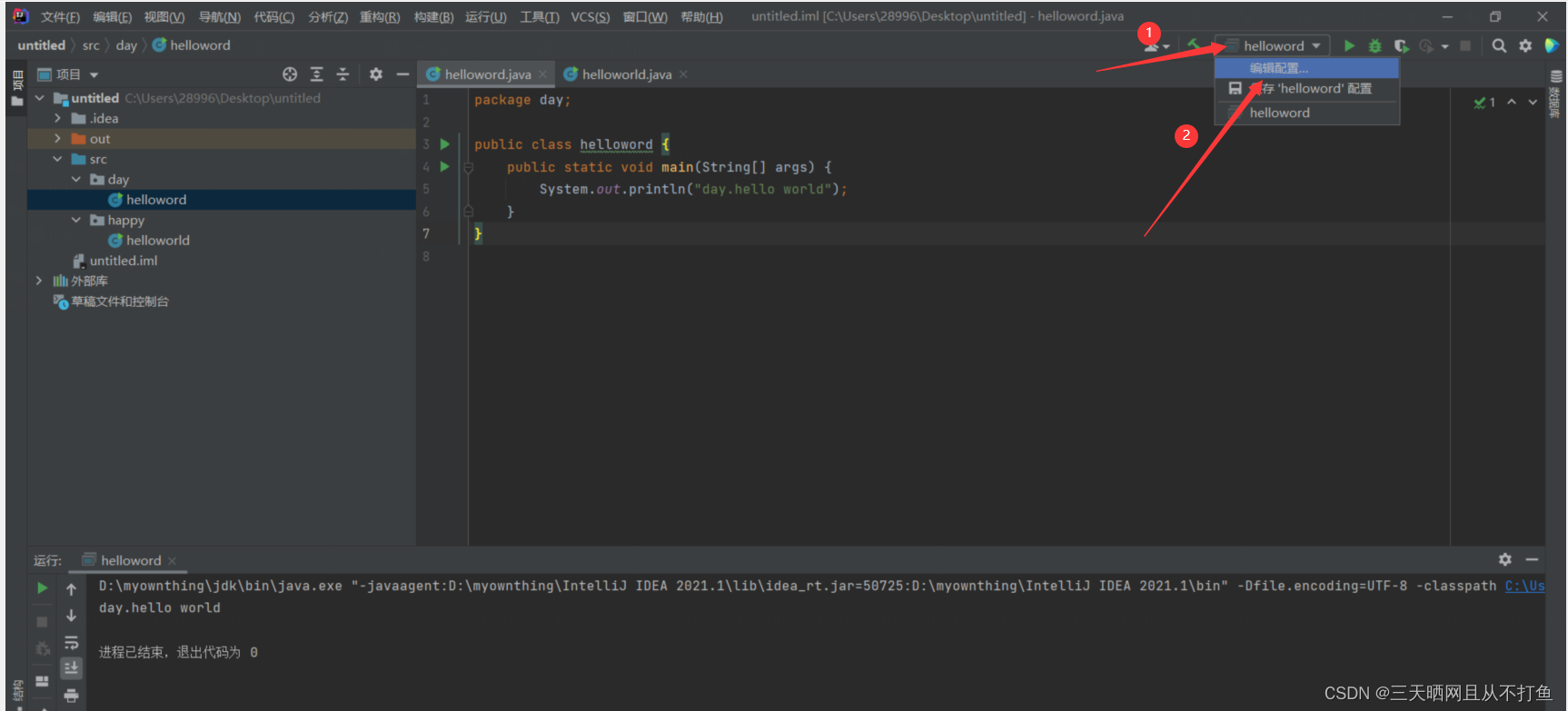Image resolution: width=1568 pixels, height=711 pixels.
Task: Restore layout icon in Run panel
Action: click(42, 680)
